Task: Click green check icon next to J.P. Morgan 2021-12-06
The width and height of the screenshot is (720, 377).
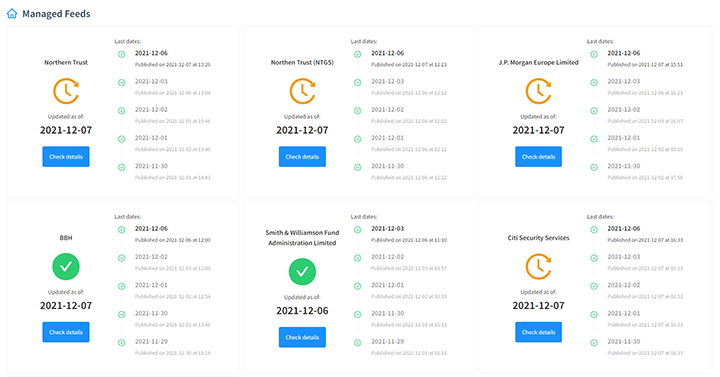Action: 594,54
